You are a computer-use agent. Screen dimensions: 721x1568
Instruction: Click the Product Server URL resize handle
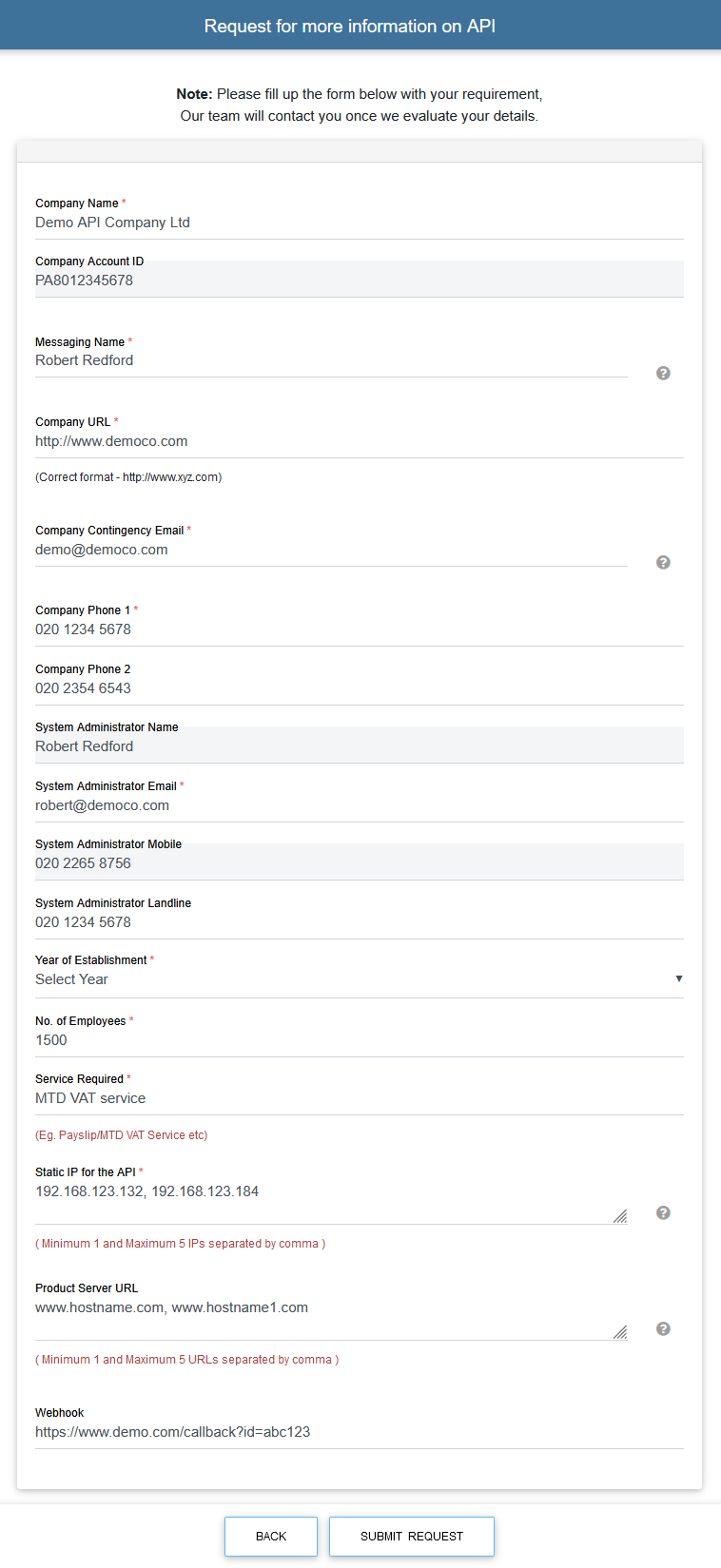tap(620, 1332)
